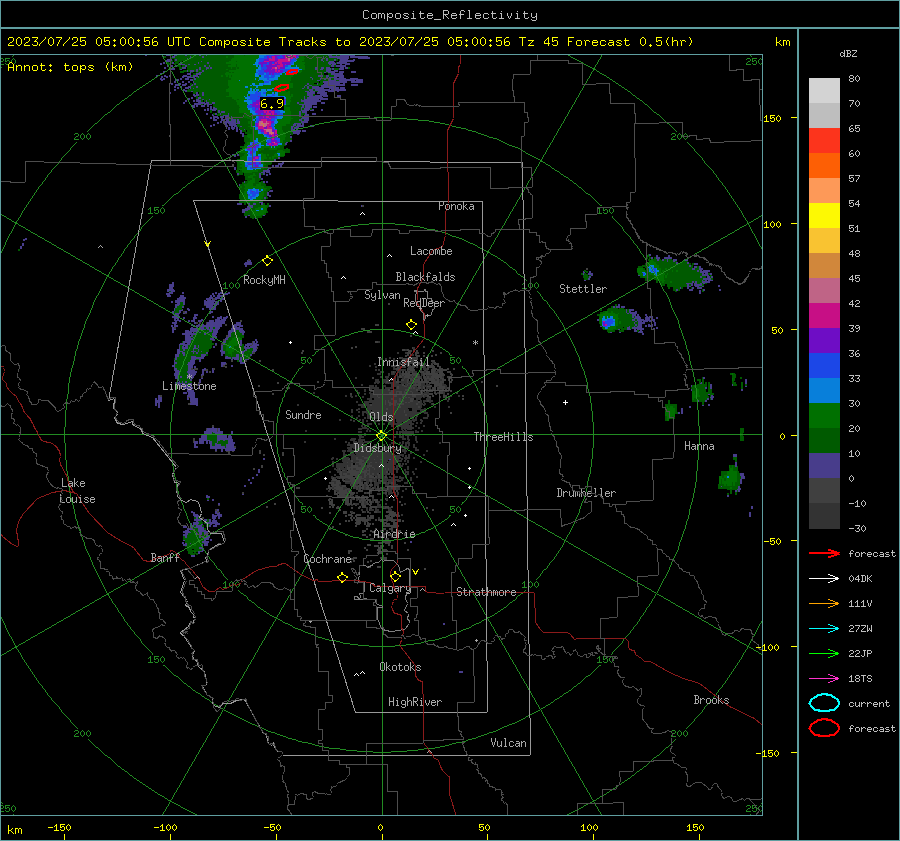900x841 pixels.
Task: Click the red forecast arrow in the legend
Action: (824, 553)
